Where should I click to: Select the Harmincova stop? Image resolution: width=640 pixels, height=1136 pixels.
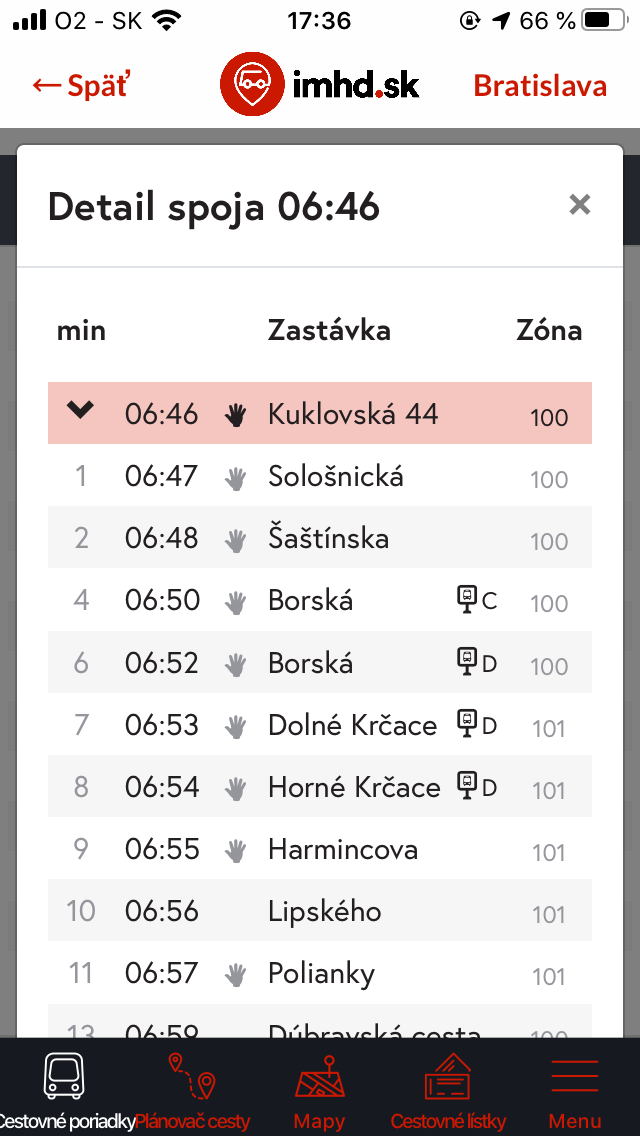coord(342,850)
